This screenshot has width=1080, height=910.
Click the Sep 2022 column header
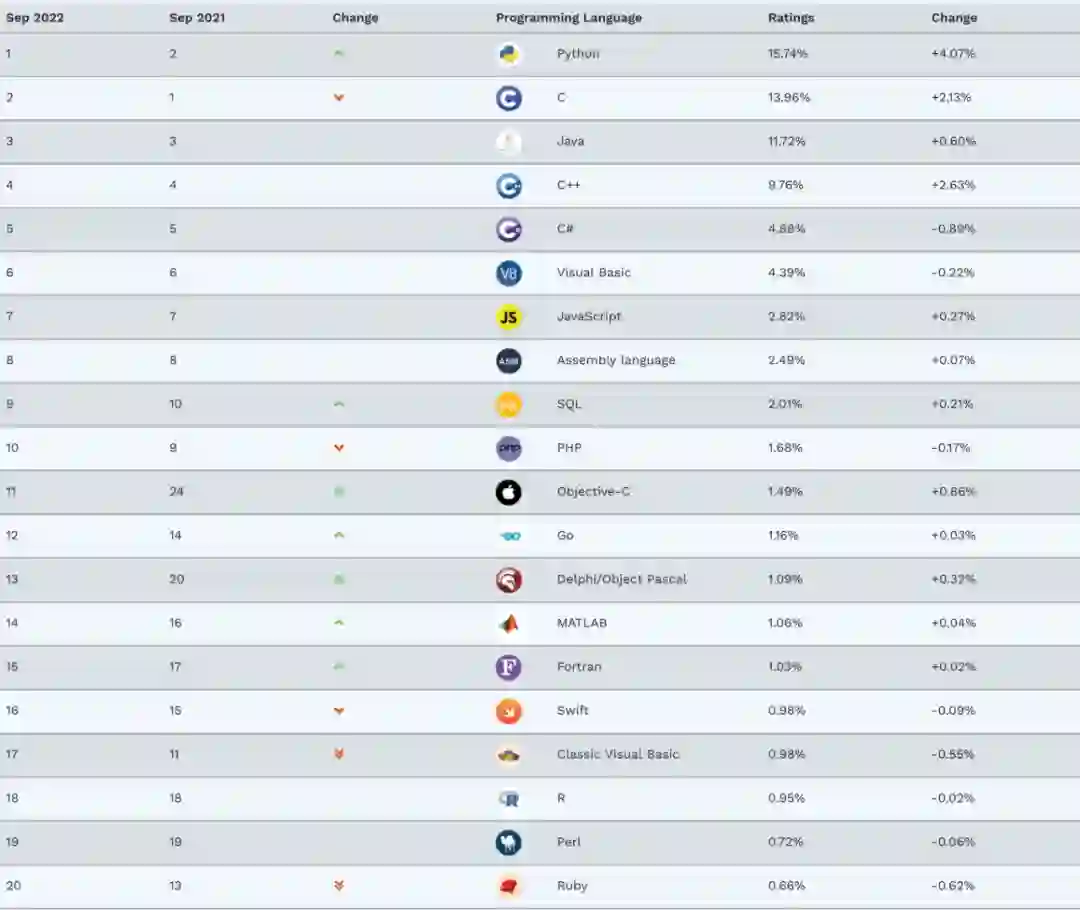[34, 18]
